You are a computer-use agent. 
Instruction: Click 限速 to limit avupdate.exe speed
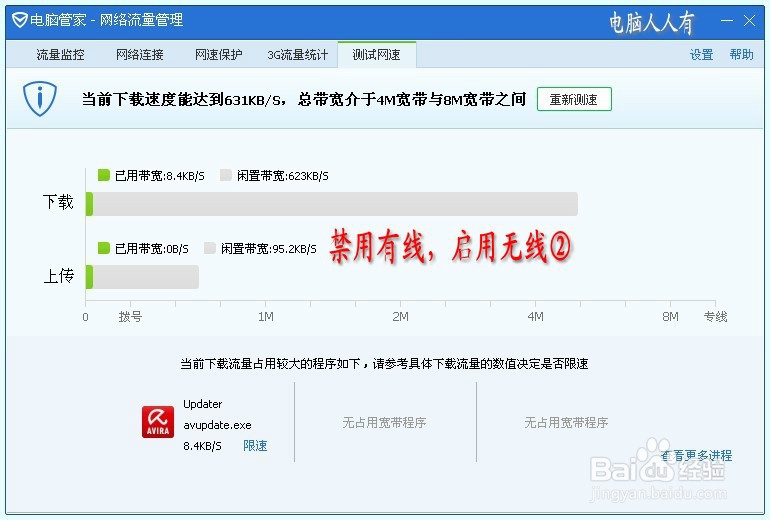click(x=255, y=446)
